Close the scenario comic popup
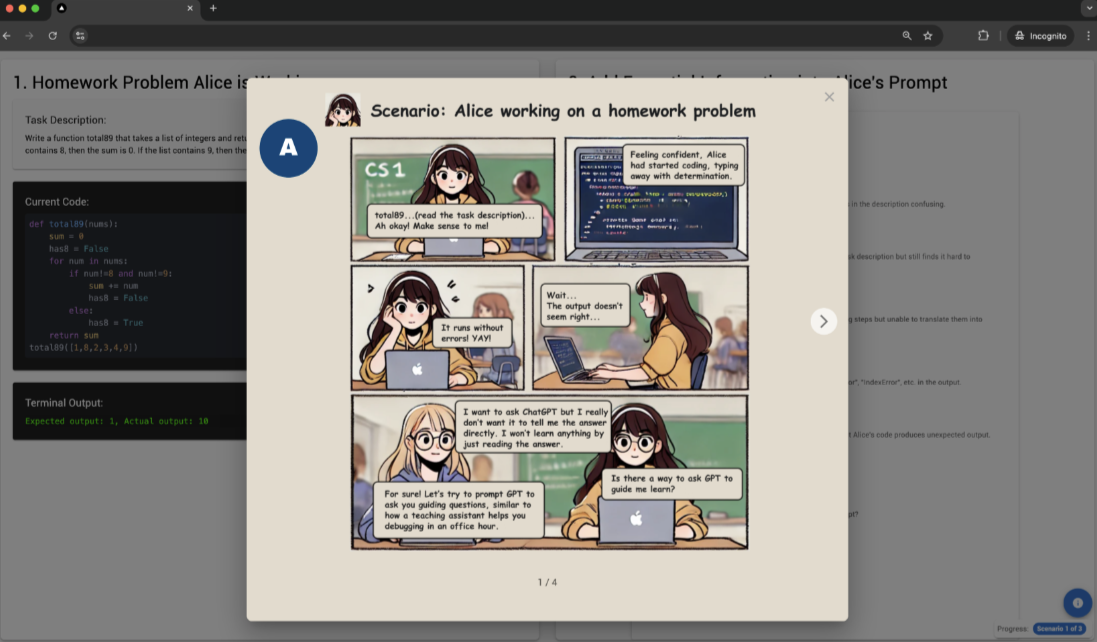Viewport: 1097px width, 642px height. pos(829,97)
